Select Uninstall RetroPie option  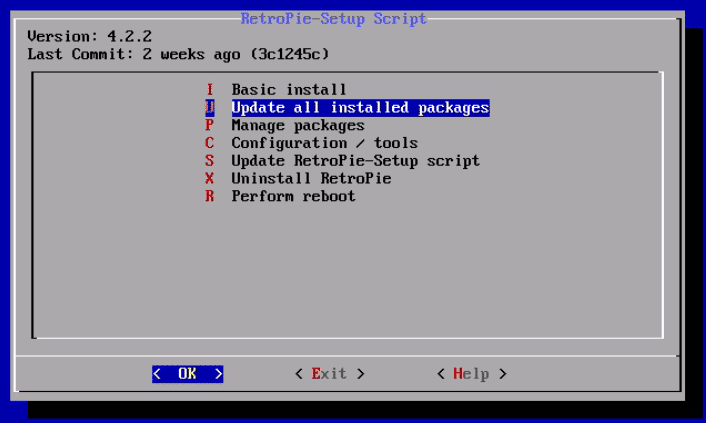point(298,178)
